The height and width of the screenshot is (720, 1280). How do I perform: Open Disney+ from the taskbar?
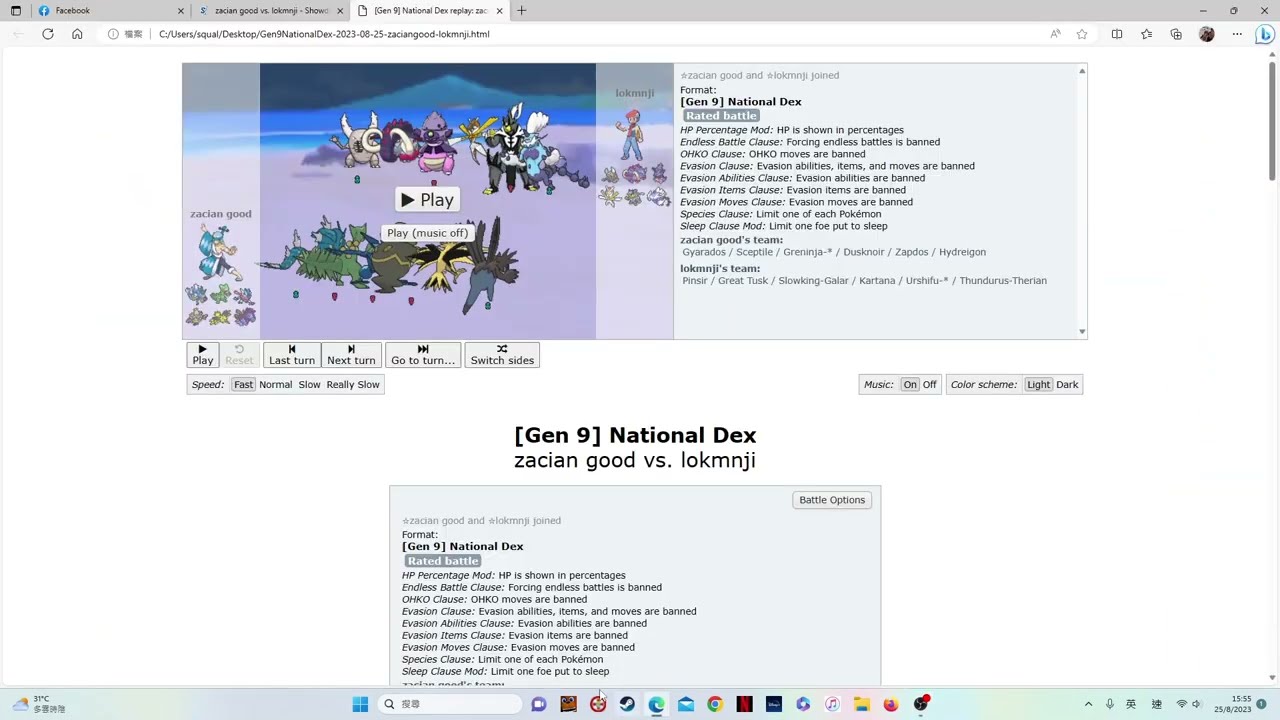[773, 704]
